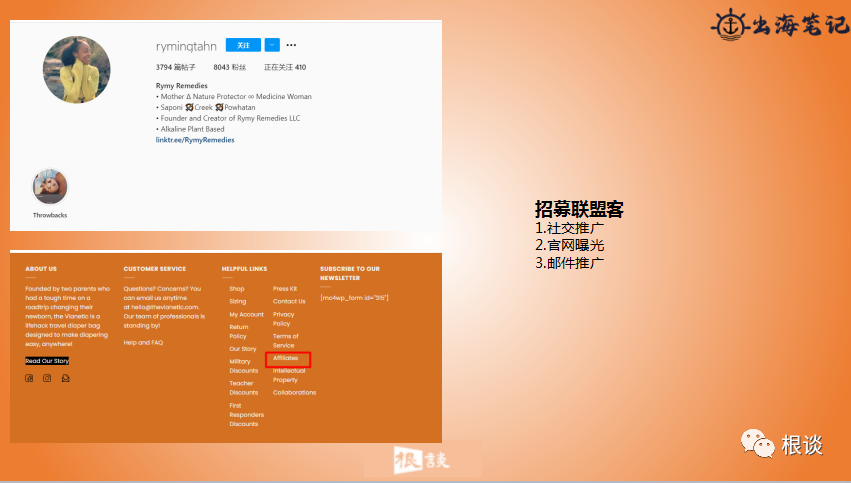This screenshot has height=483, width=851.
Task: Open the My Account footer link
Action: 246,314
